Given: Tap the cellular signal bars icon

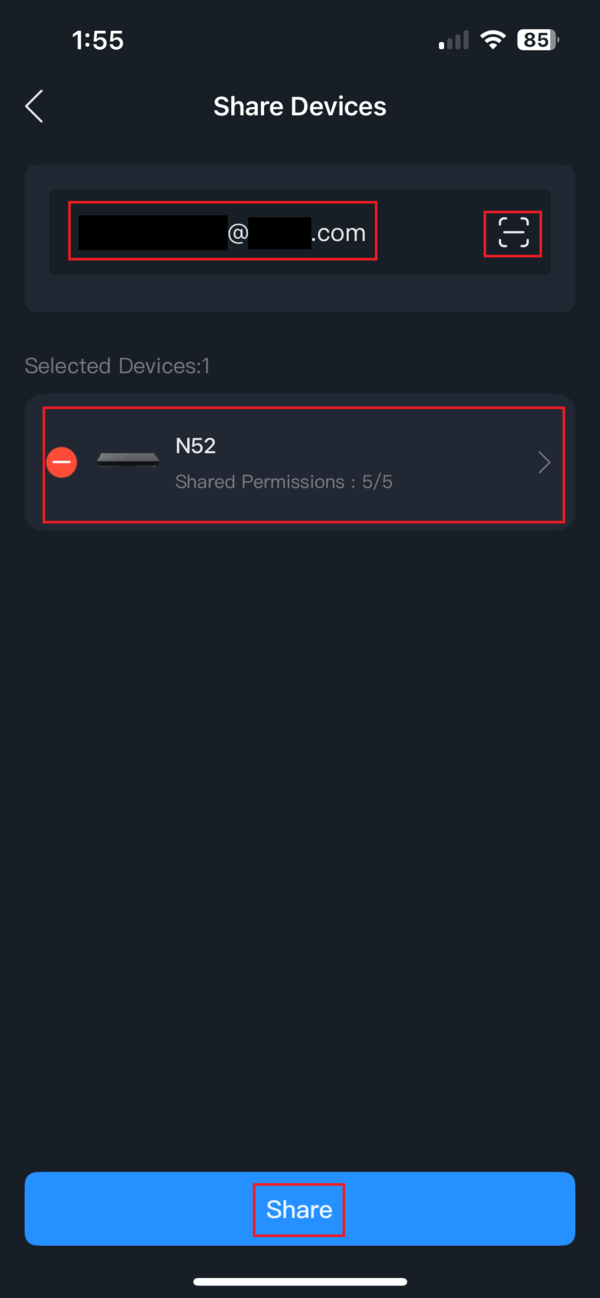Looking at the screenshot, I should 453,41.
